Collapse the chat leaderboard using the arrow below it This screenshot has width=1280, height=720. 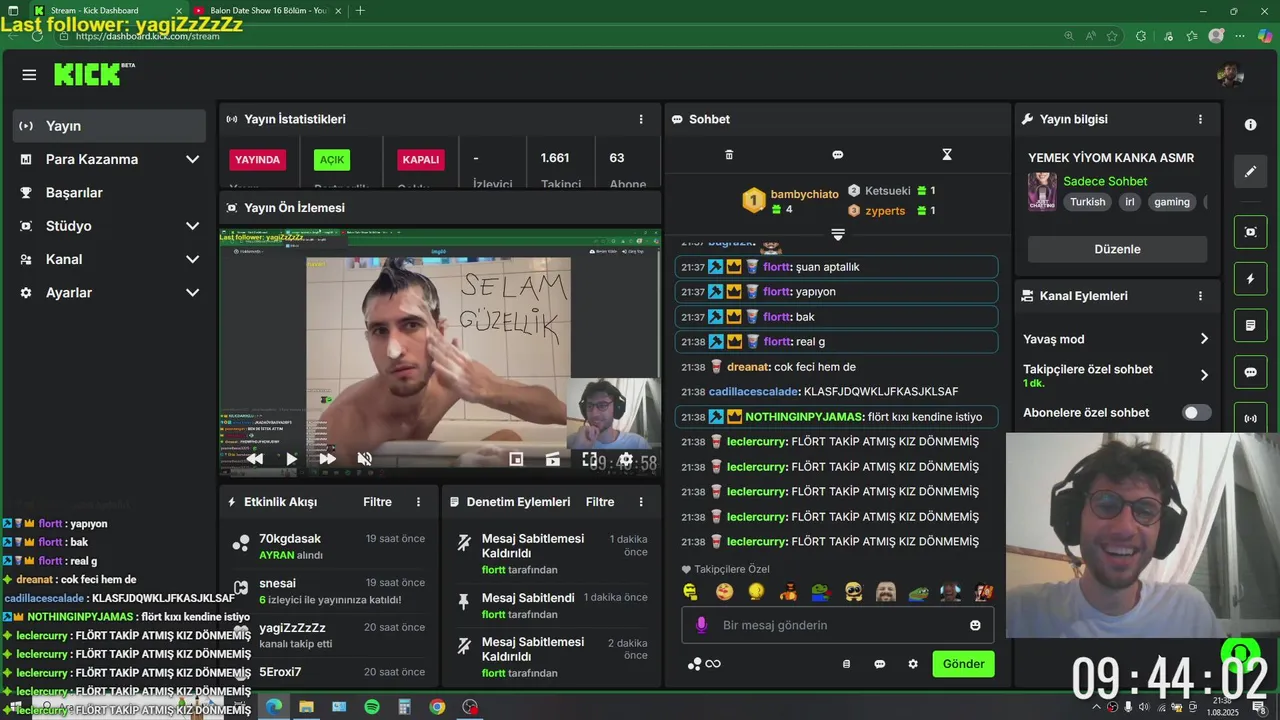pyautogui.click(x=838, y=234)
